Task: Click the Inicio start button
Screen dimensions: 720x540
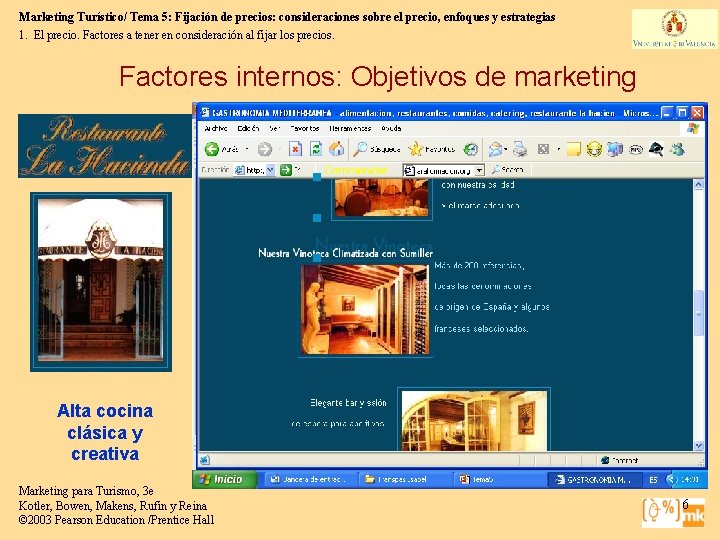Action: pos(225,479)
